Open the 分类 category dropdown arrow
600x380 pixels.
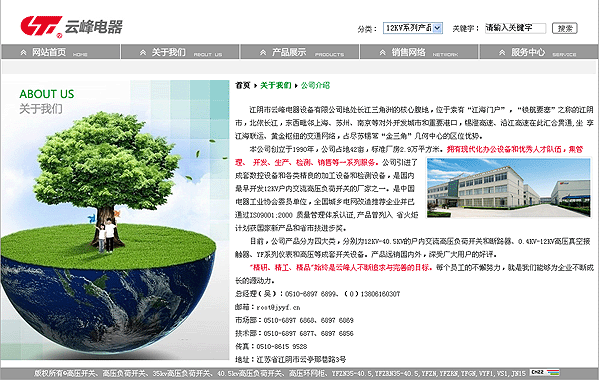tap(438, 28)
